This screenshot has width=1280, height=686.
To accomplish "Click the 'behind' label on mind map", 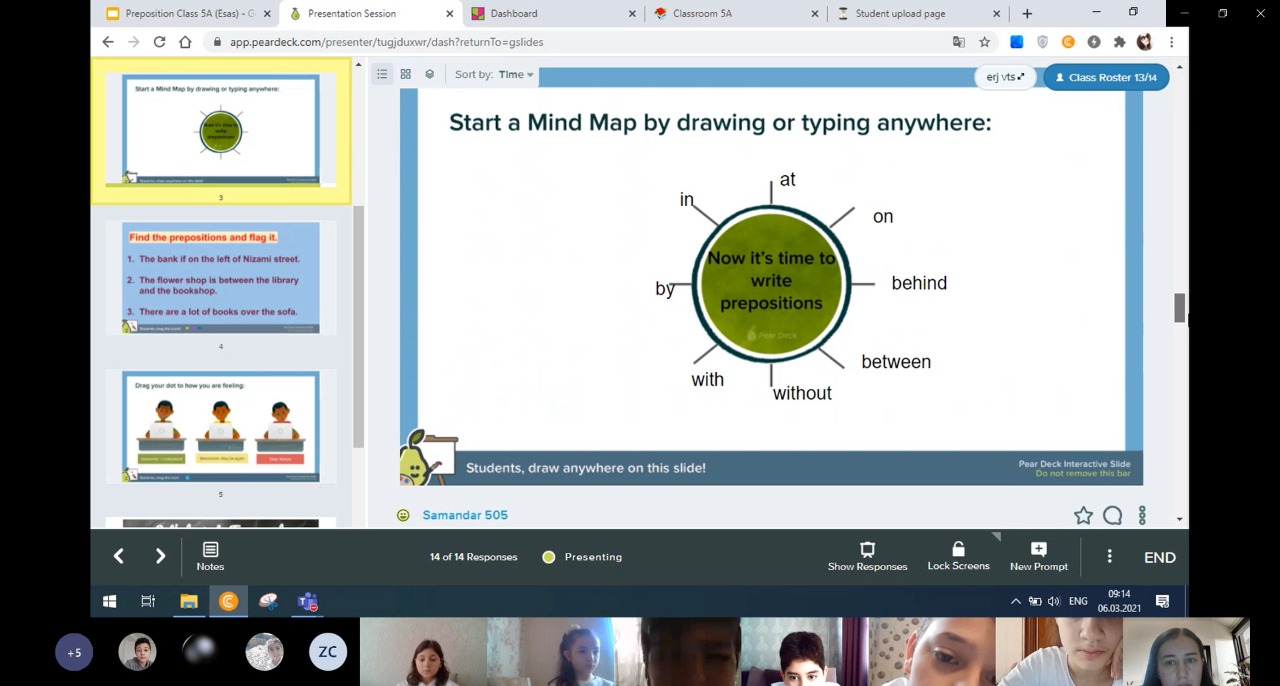I will click(x=919, y=283).
